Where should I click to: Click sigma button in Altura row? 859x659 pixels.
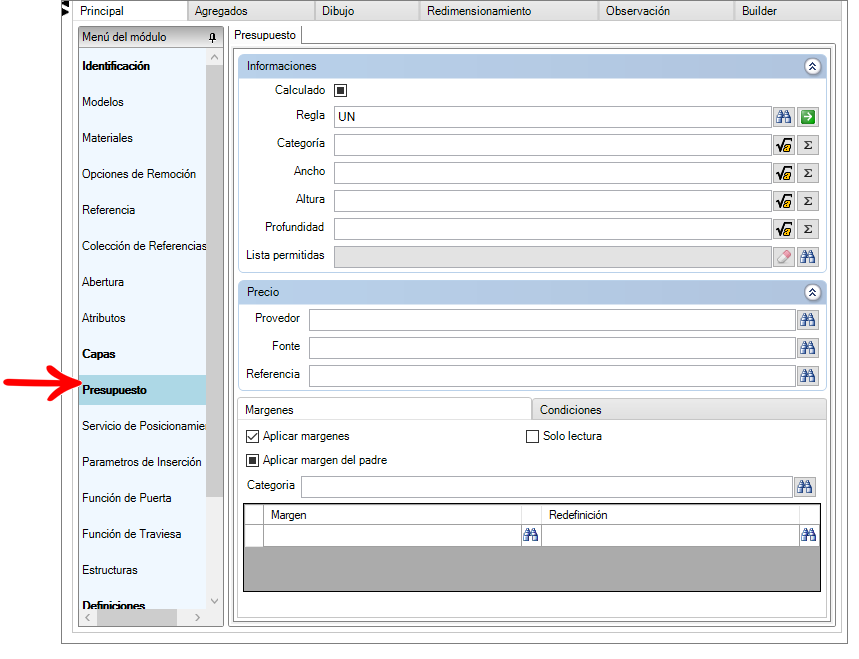808,201
